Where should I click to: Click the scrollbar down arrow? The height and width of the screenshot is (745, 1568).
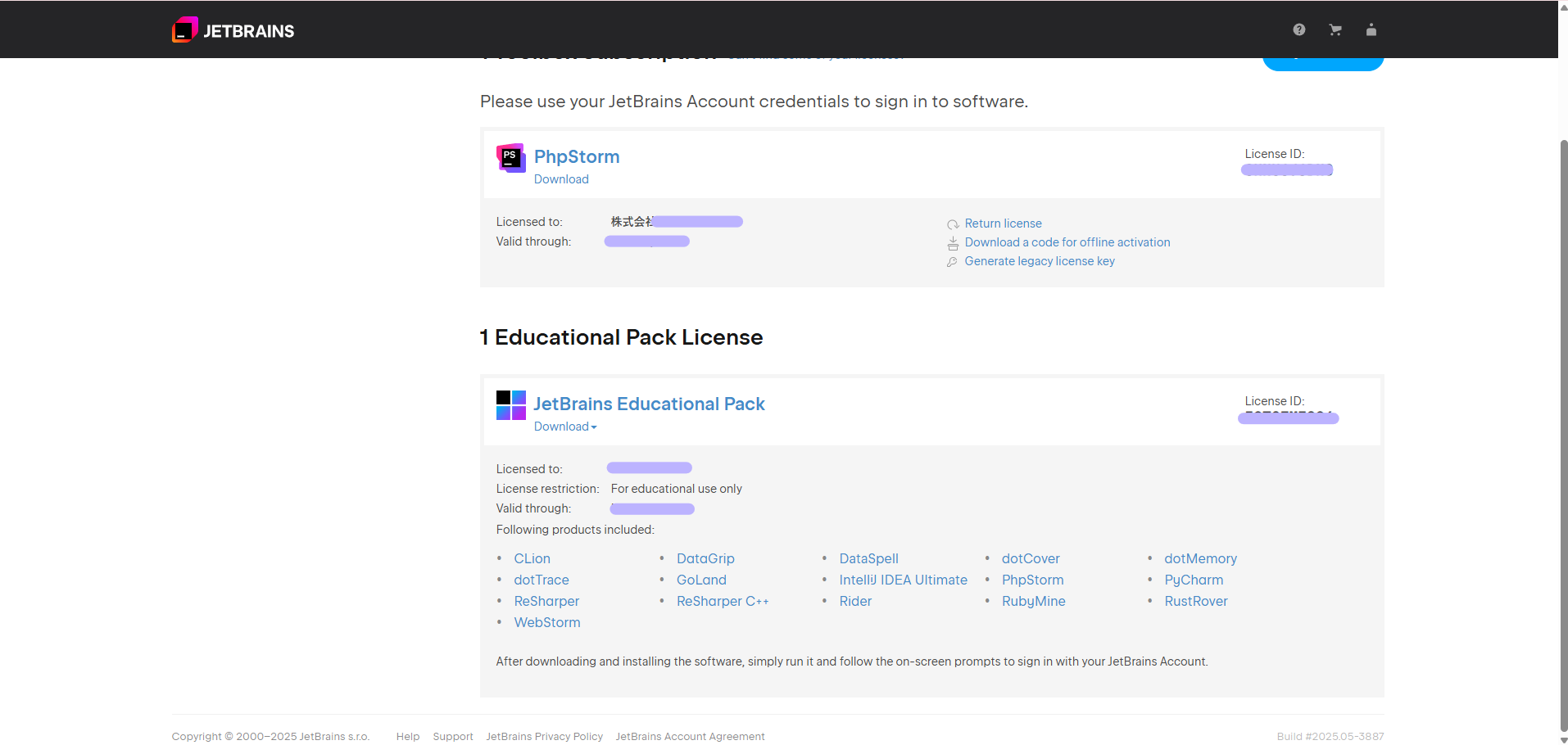(x=1563, y=739)
